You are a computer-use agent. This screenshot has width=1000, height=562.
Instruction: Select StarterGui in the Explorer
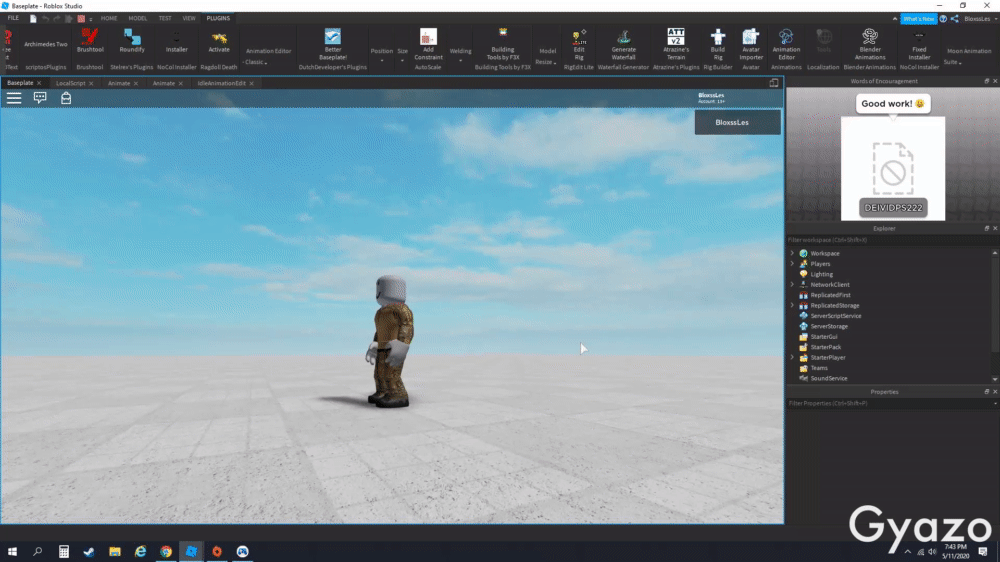(823, 337)
